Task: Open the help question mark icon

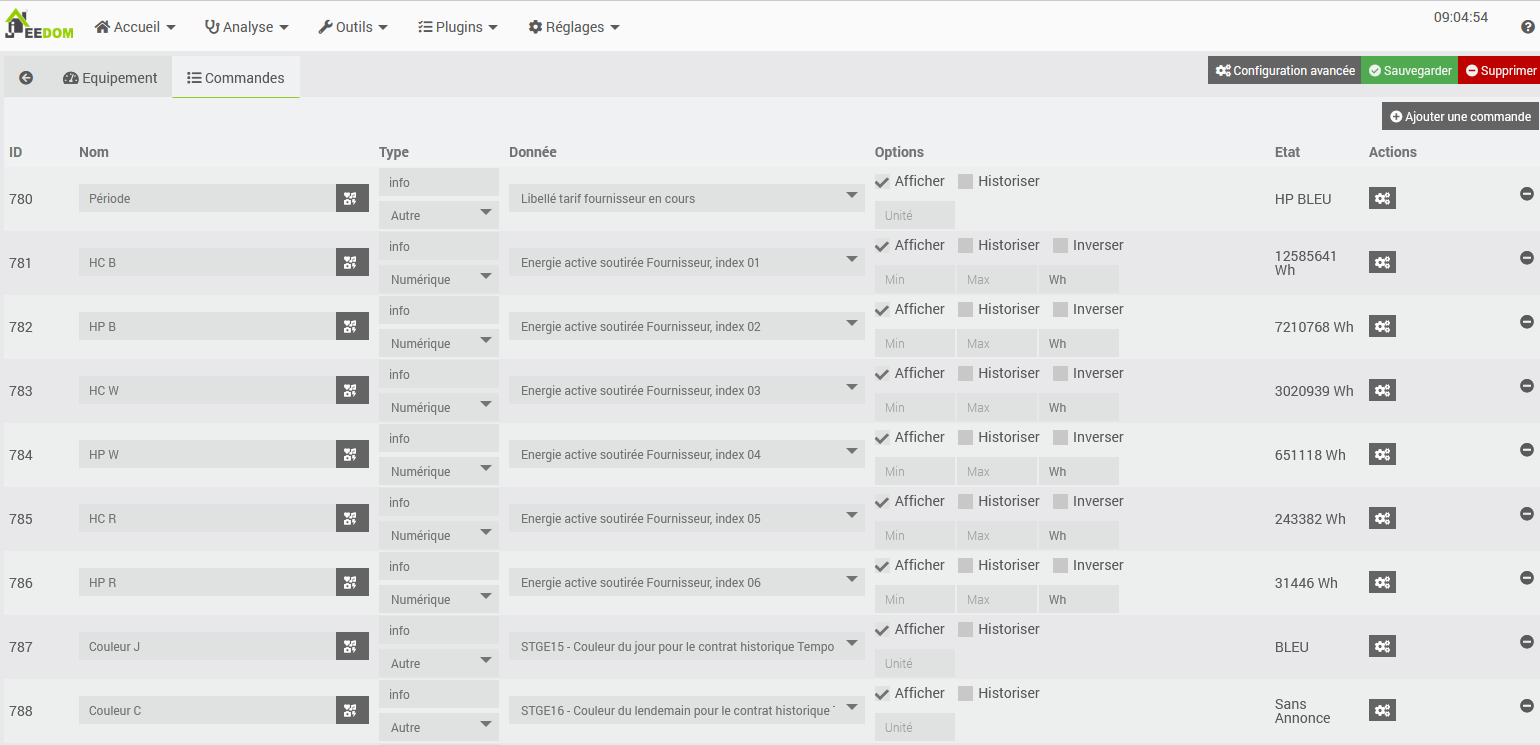Action: tap(1527, 27)
